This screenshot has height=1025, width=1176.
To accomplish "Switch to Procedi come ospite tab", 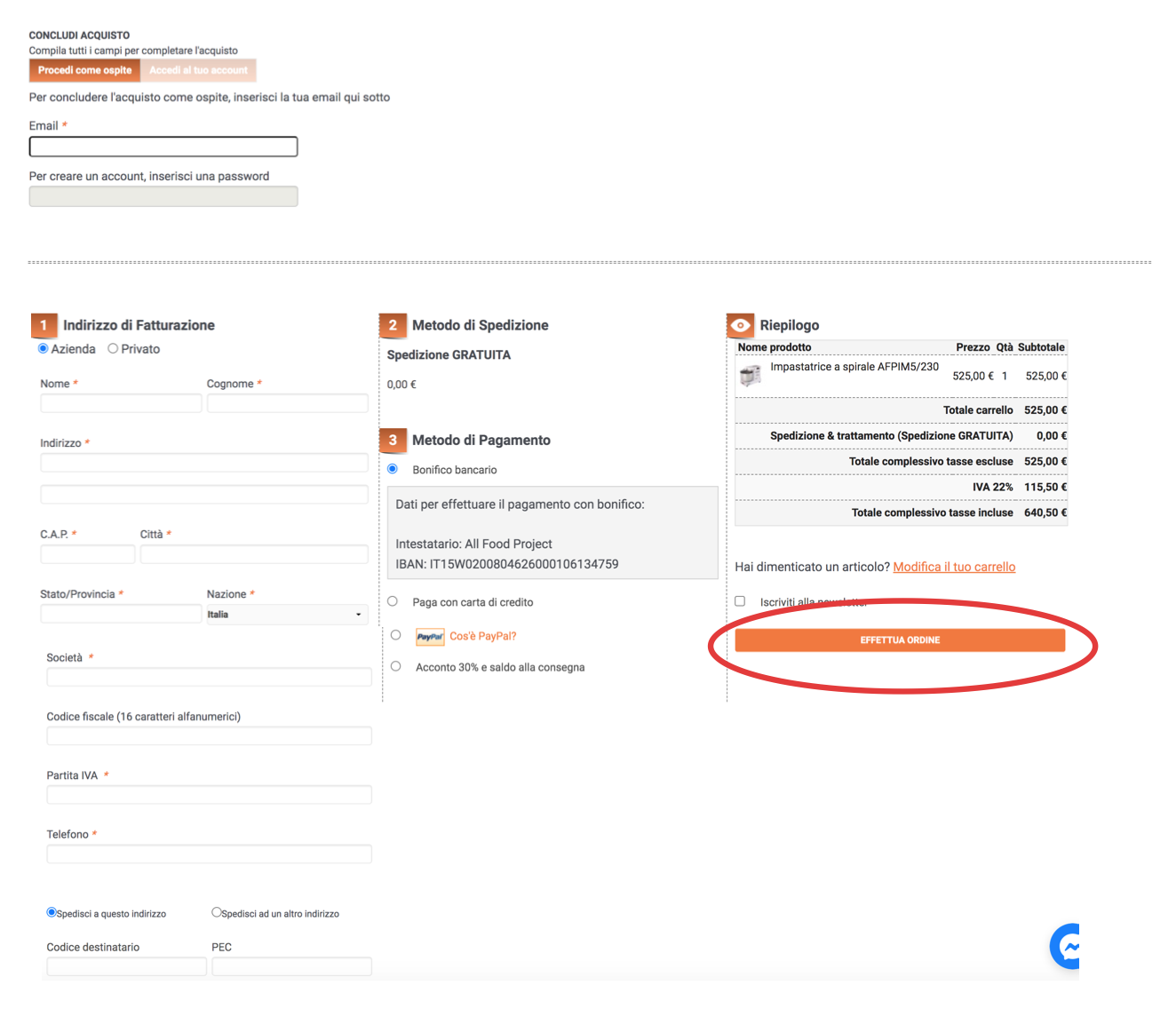I will pos(84,70).
